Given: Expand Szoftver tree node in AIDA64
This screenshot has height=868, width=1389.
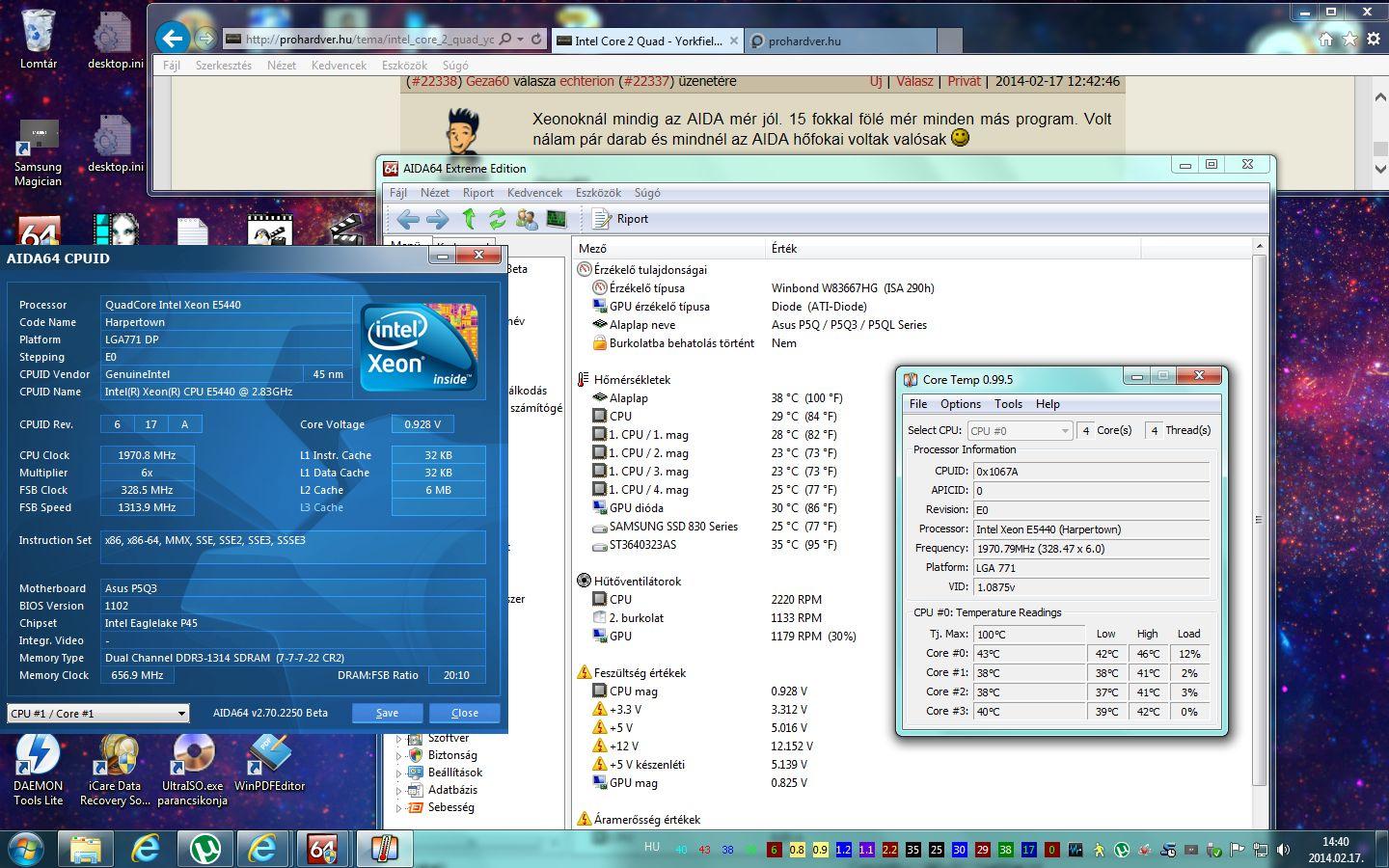Looking at the screenshot, I should tap(398, 739).
